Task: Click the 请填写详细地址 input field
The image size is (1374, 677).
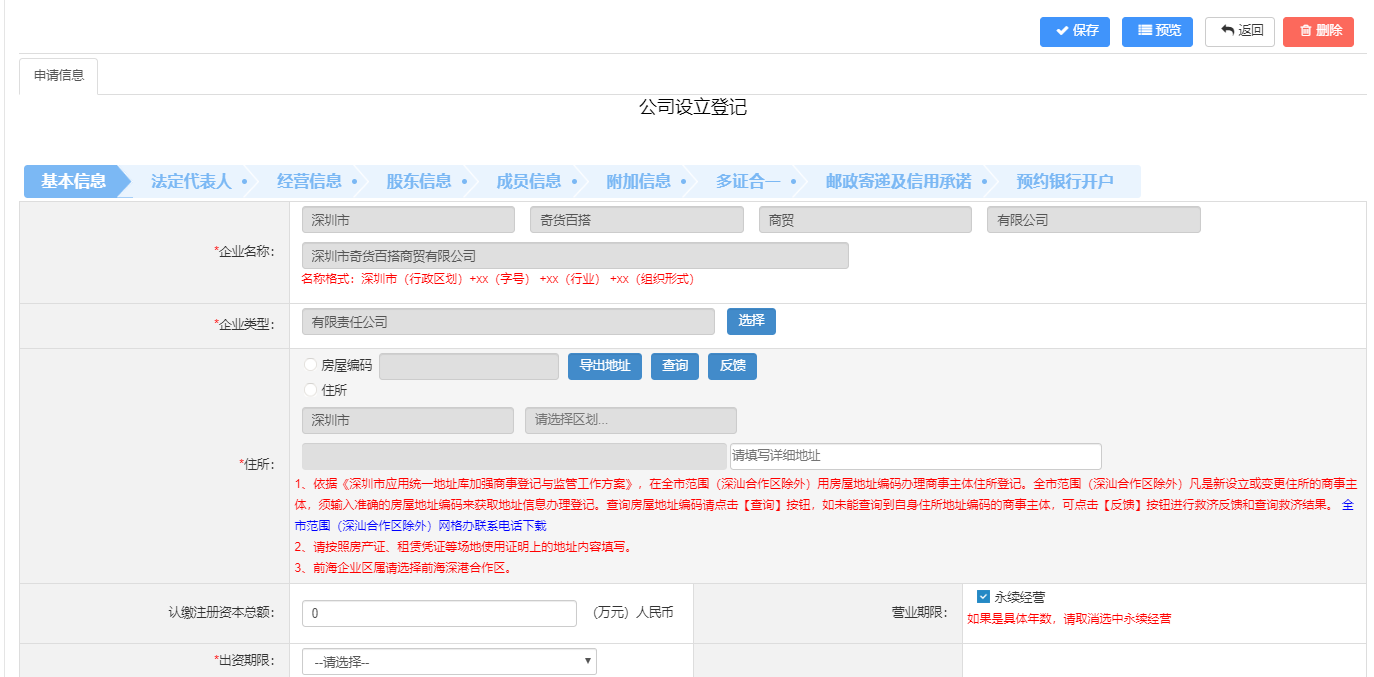Action: (915, 456)
